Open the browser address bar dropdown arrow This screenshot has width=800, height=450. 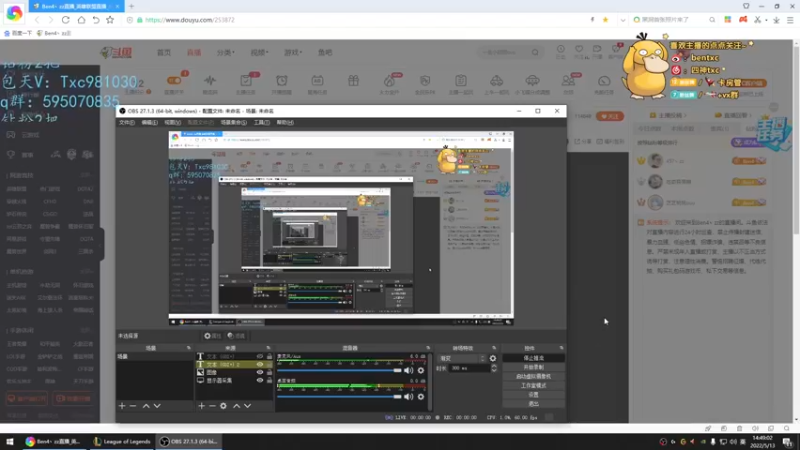click(622, 20)
